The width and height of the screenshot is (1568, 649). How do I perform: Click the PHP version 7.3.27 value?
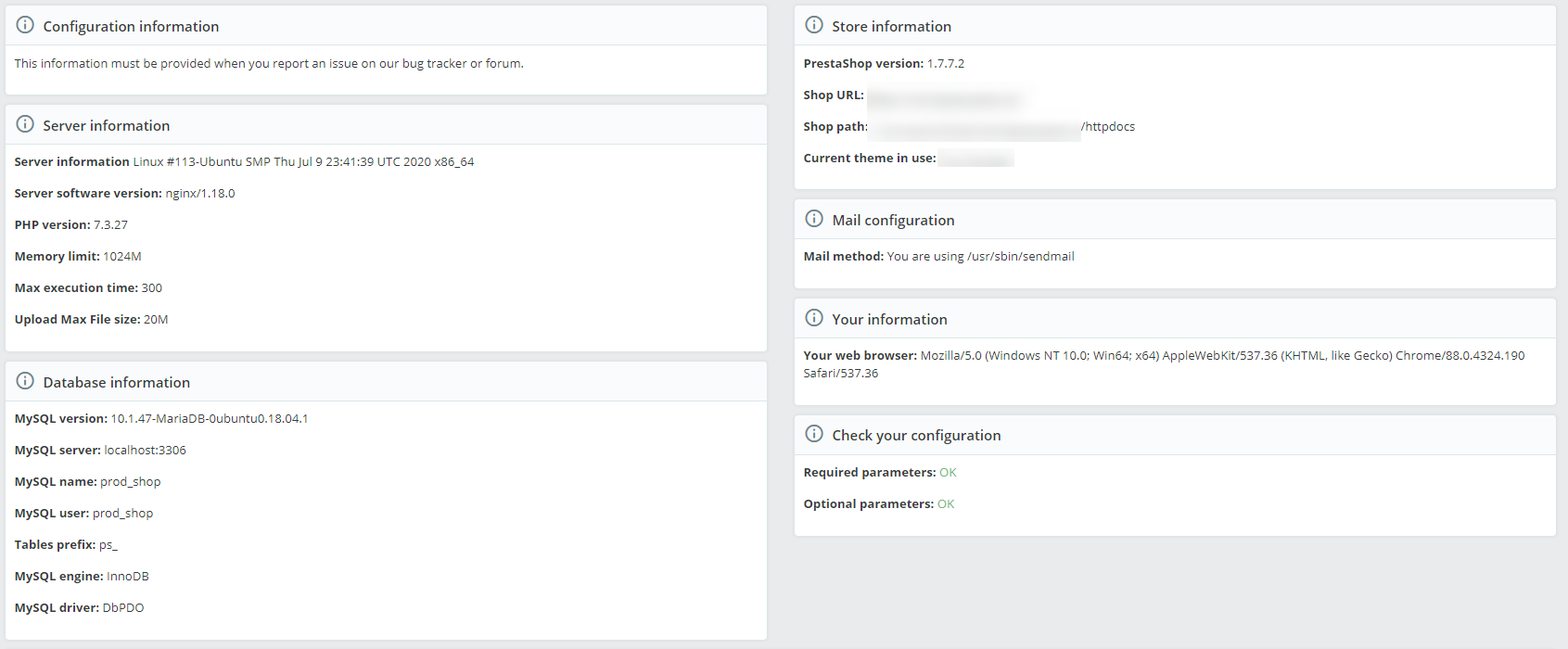click(110, 225)
